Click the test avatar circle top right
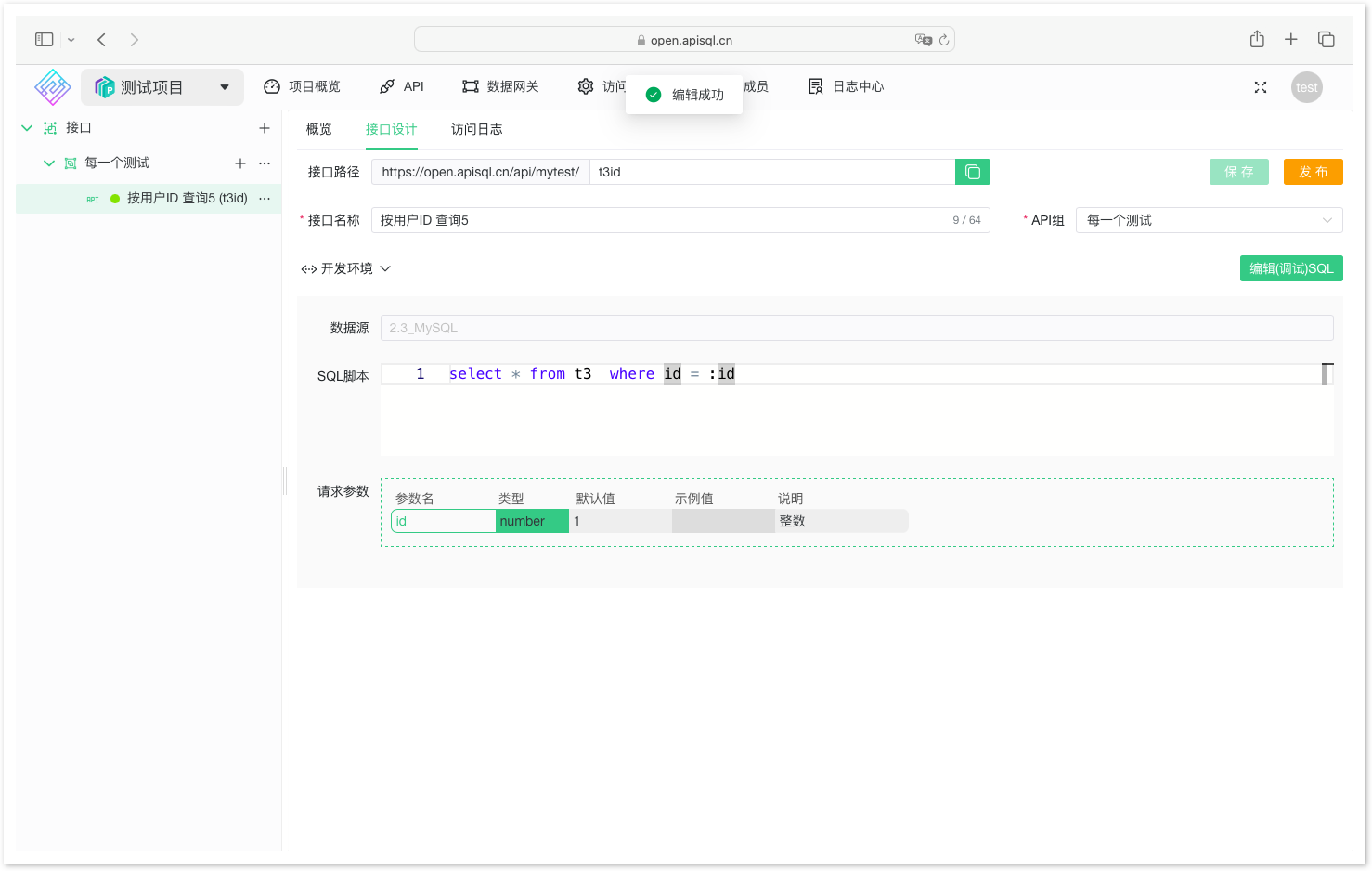The image size is (1372, 871). 1306,86
